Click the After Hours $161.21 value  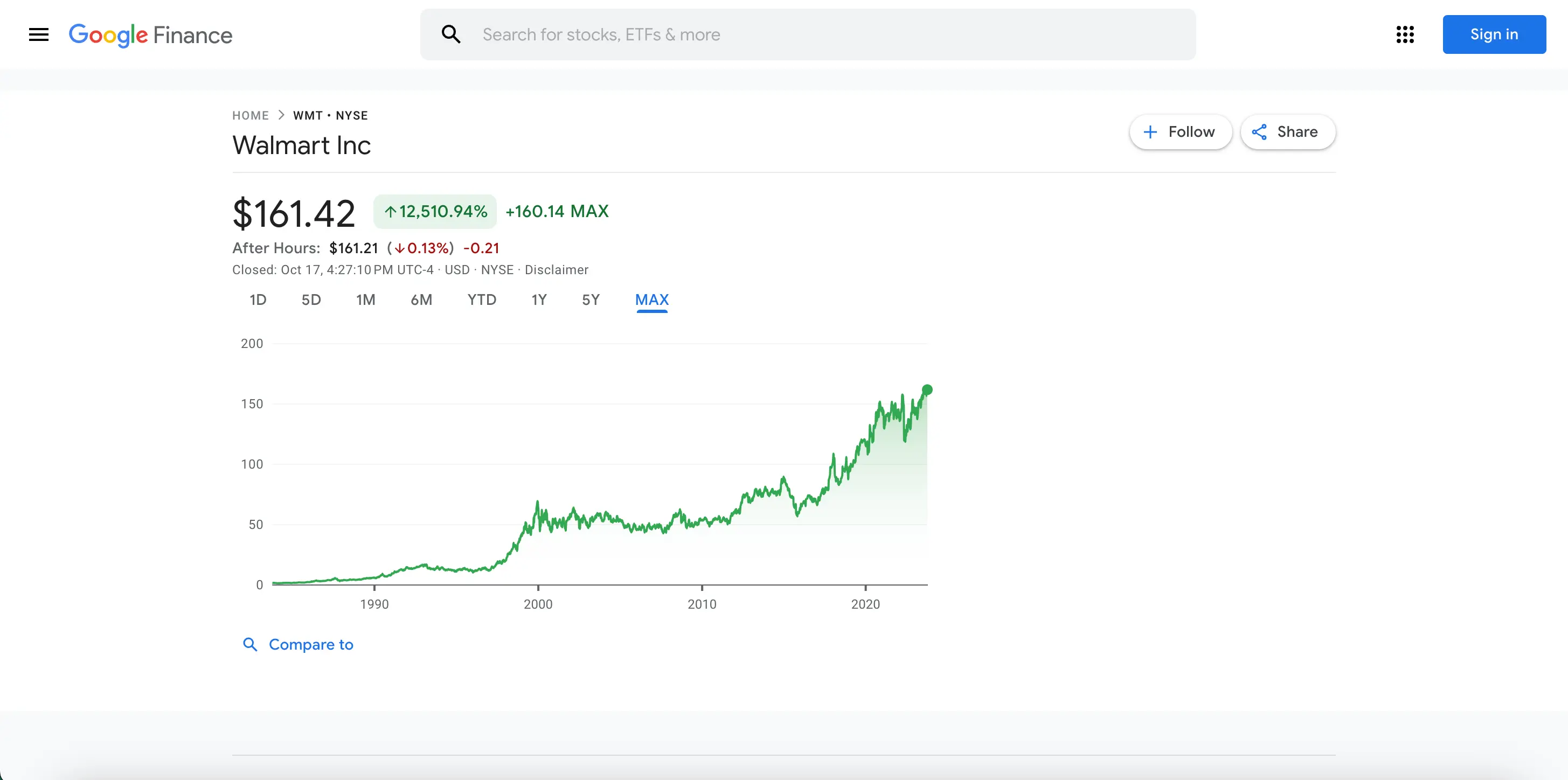point(353,248)
